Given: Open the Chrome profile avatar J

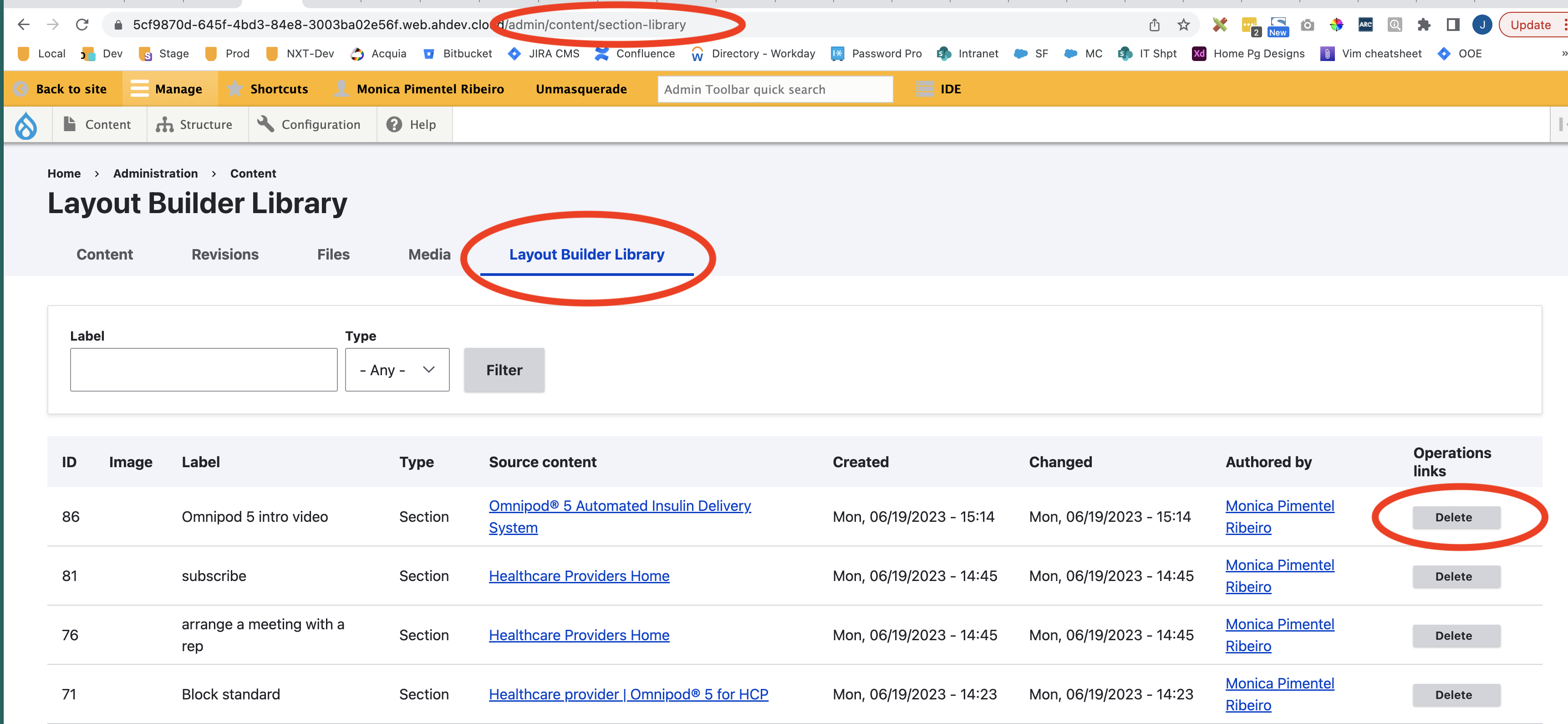Looking at the screenshot, I should (x=1482, y=24).
